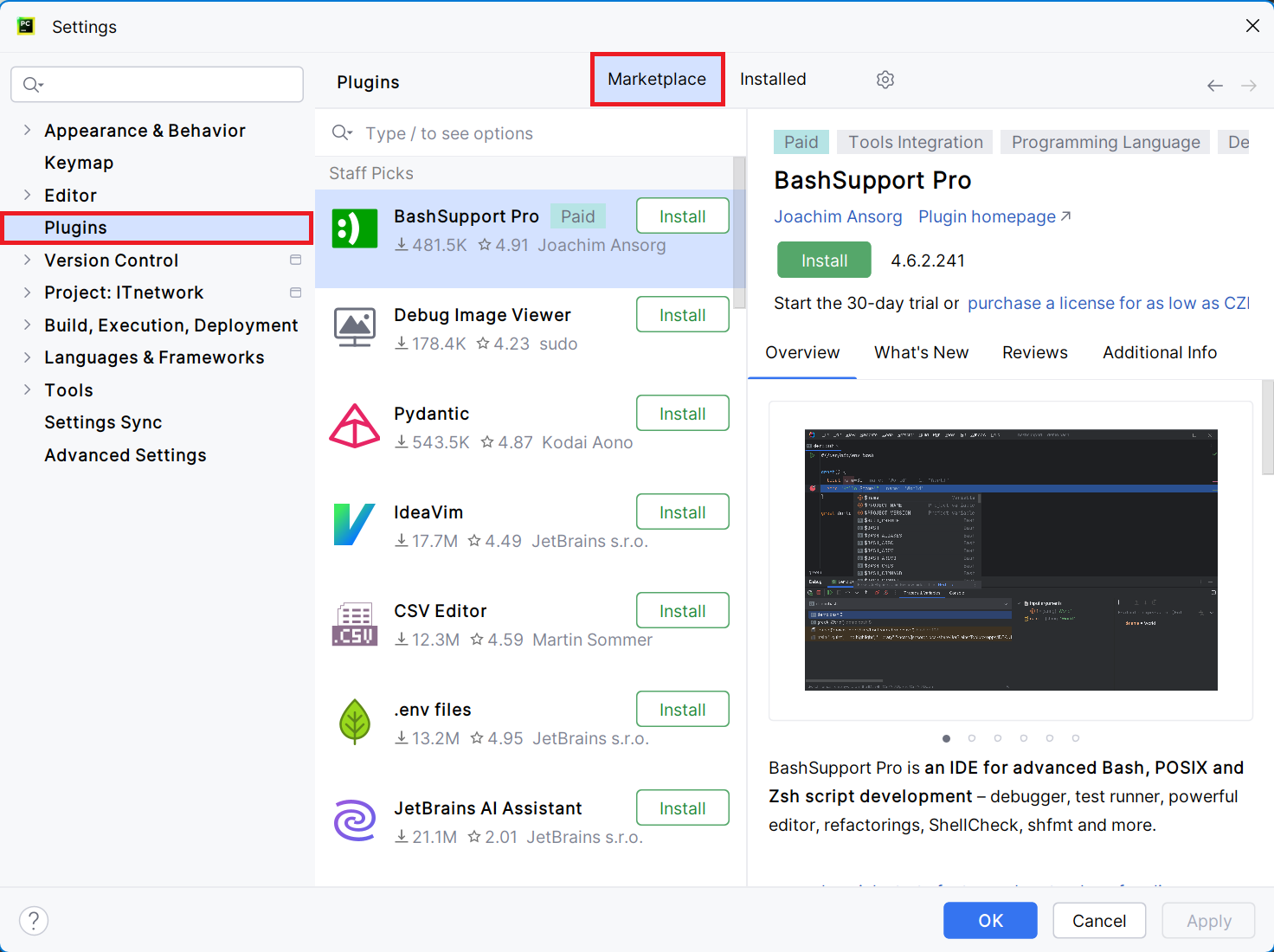Screen dimensions: 1274x952
Task: Click the back navigation arrow
Action: pyautogui.click(x=1214, y=86)
